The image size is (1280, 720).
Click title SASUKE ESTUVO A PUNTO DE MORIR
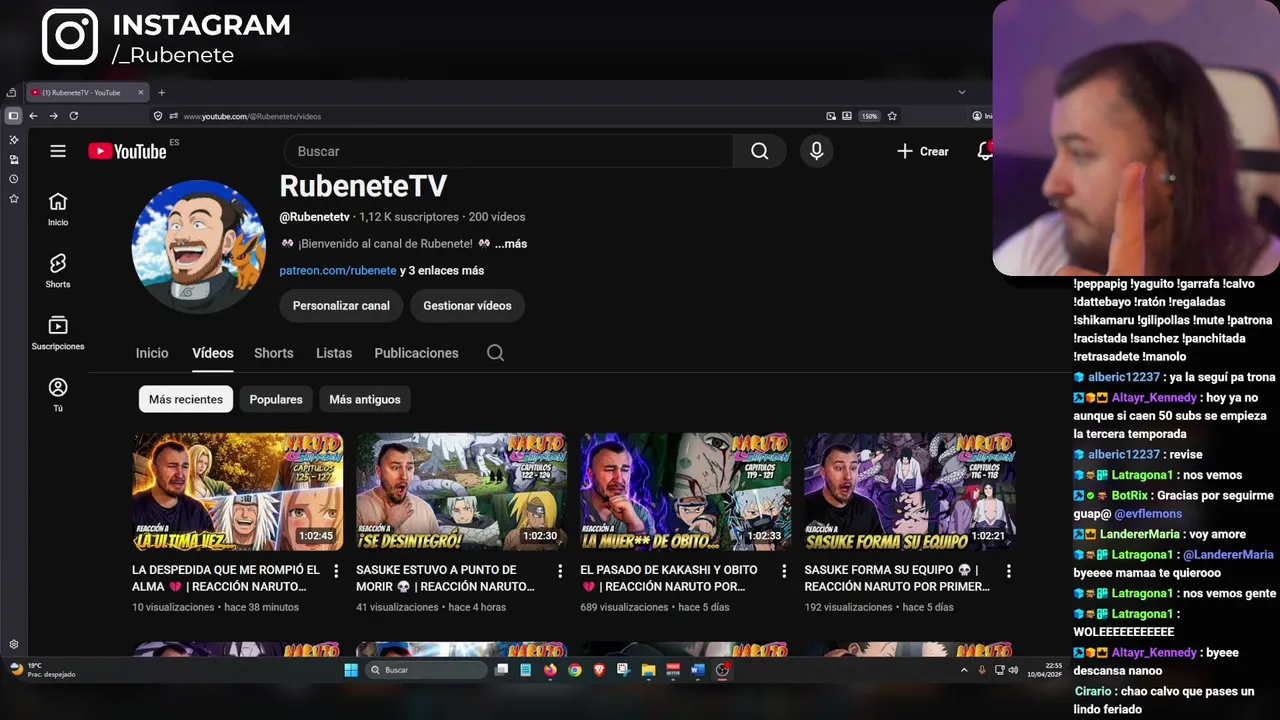(x=448, y=578)
